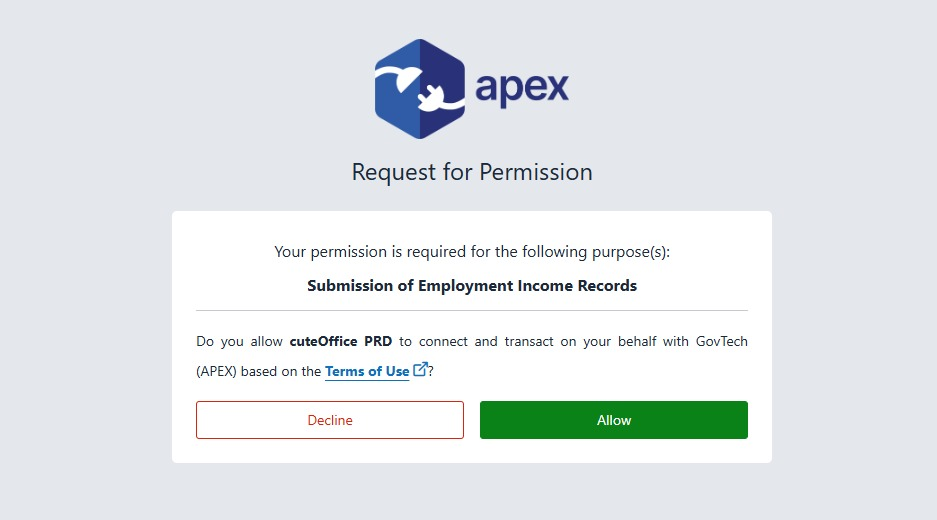Click the word "GovTech" in the question
Image resolution: width=937 pixels, height=520 pixels.
[x=721, y=341]
